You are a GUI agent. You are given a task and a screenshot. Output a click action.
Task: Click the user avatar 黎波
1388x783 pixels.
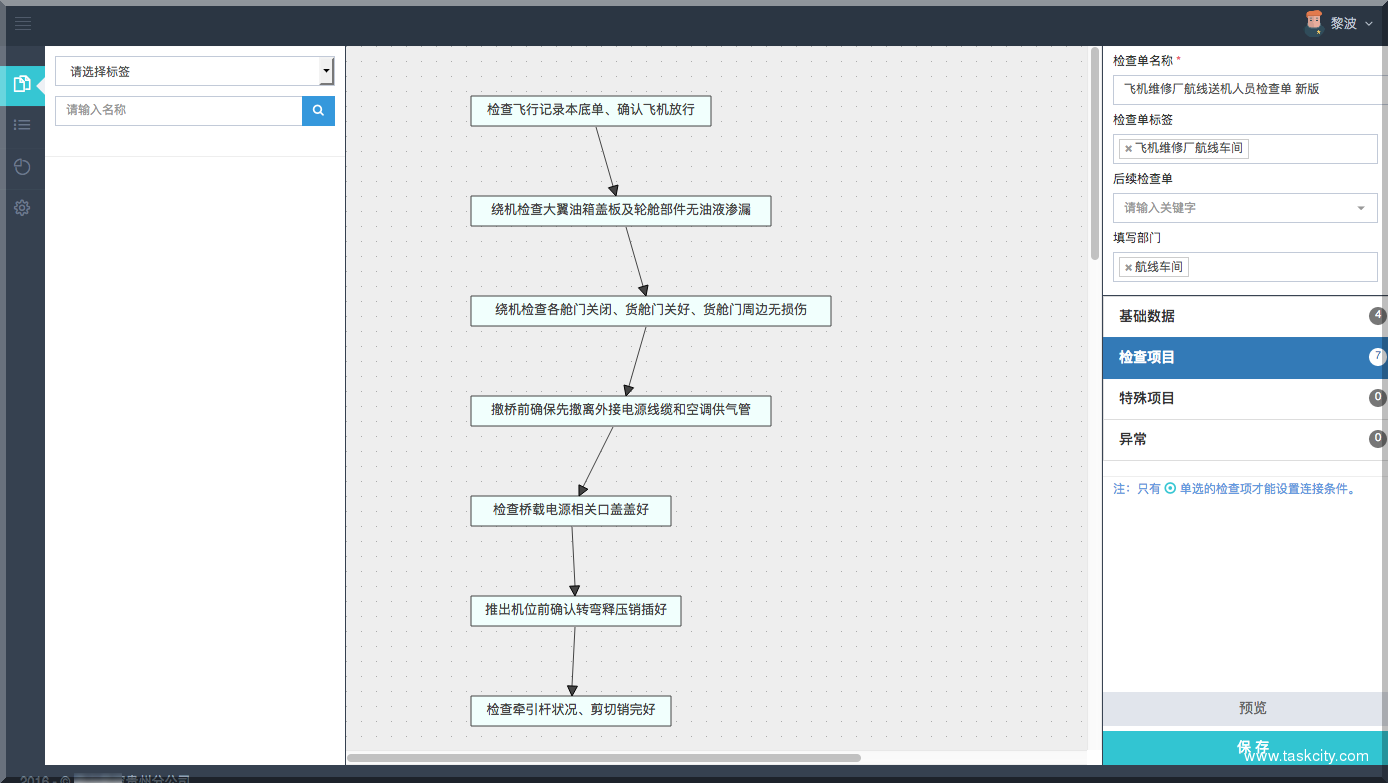click(1314, 23)
